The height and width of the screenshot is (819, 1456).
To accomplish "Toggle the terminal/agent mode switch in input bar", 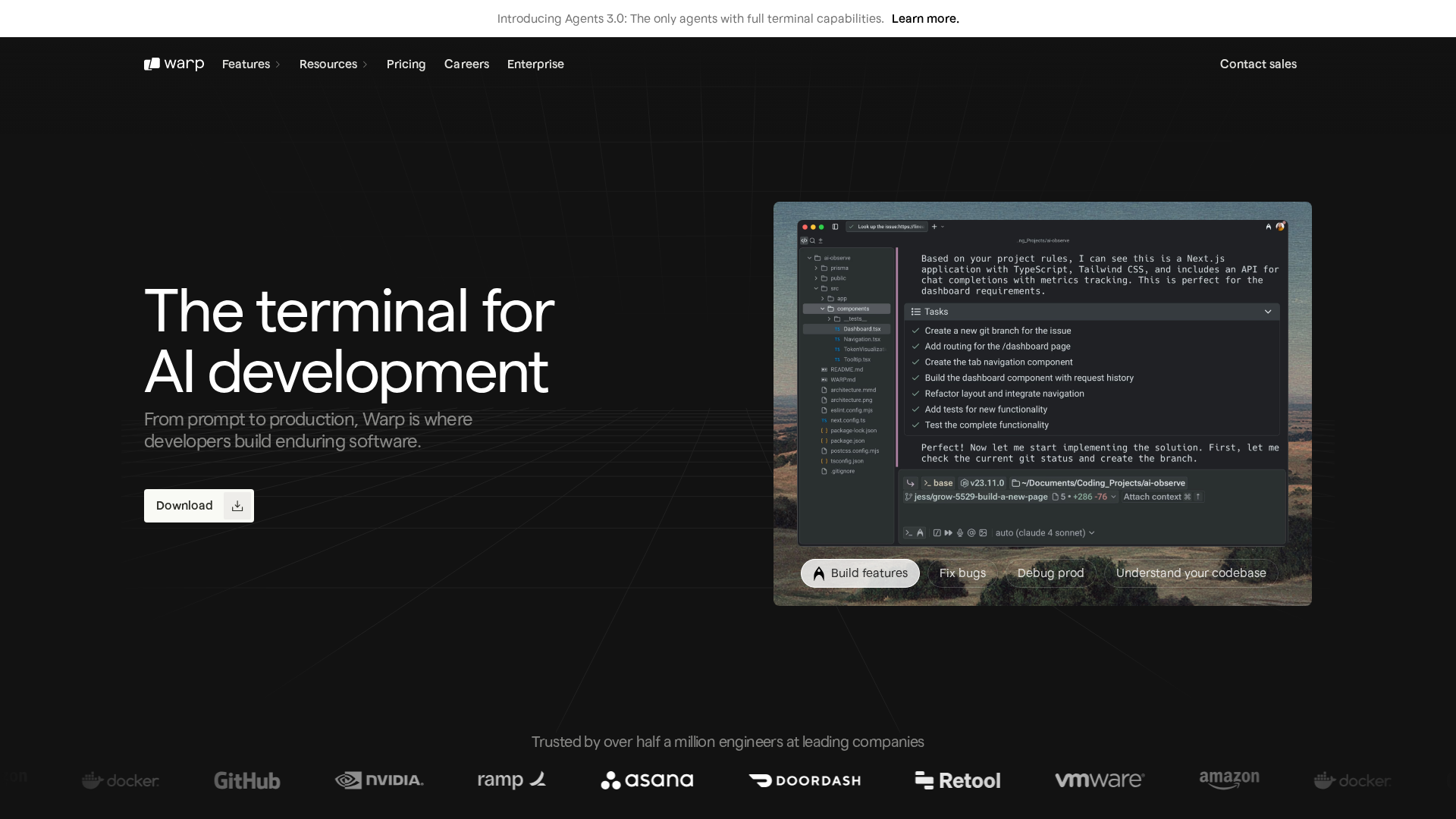I will [x=914, y=533].
